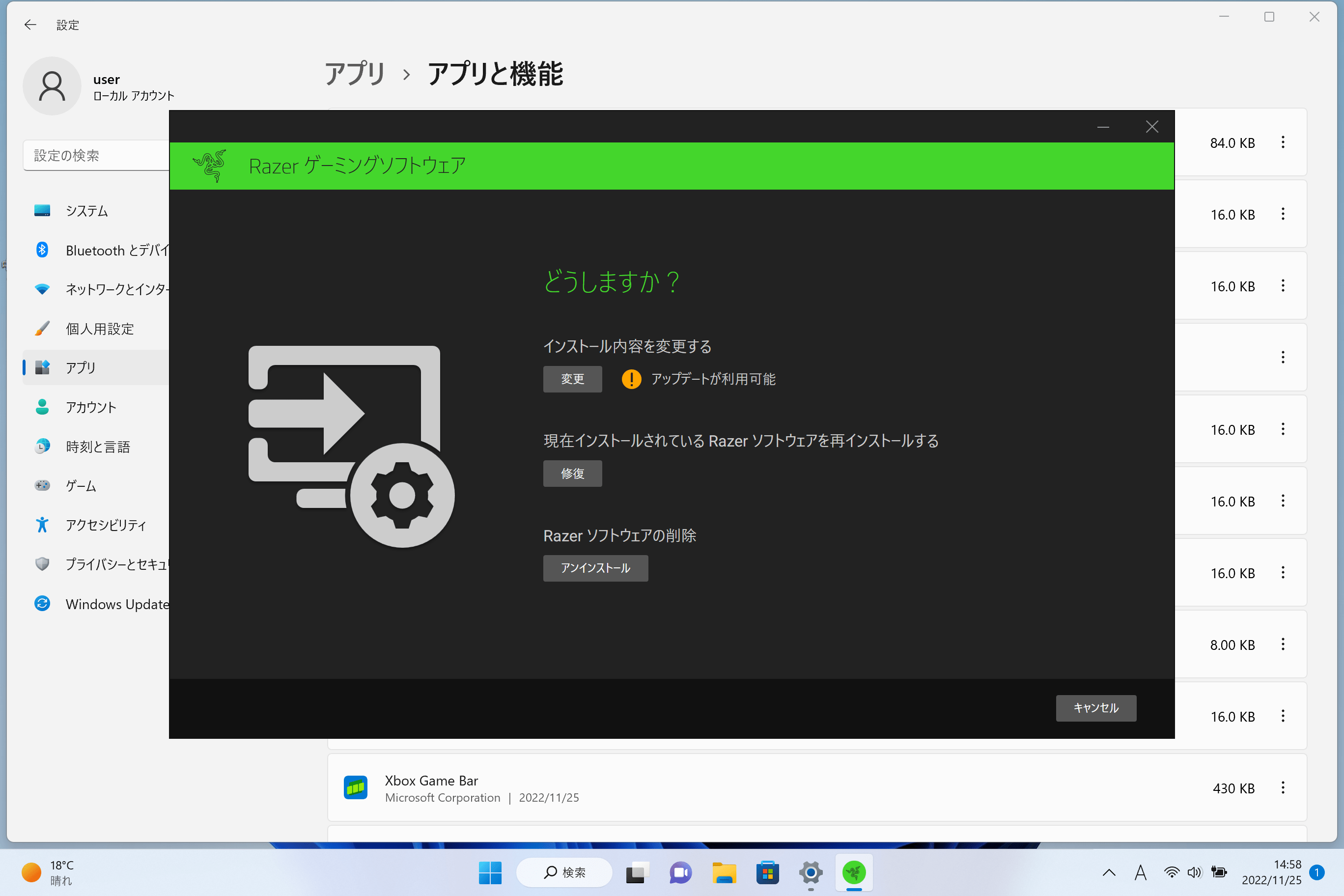Click the back arrow in Settings
This screenshot has height=896, width=1344.
coord(30,25)
